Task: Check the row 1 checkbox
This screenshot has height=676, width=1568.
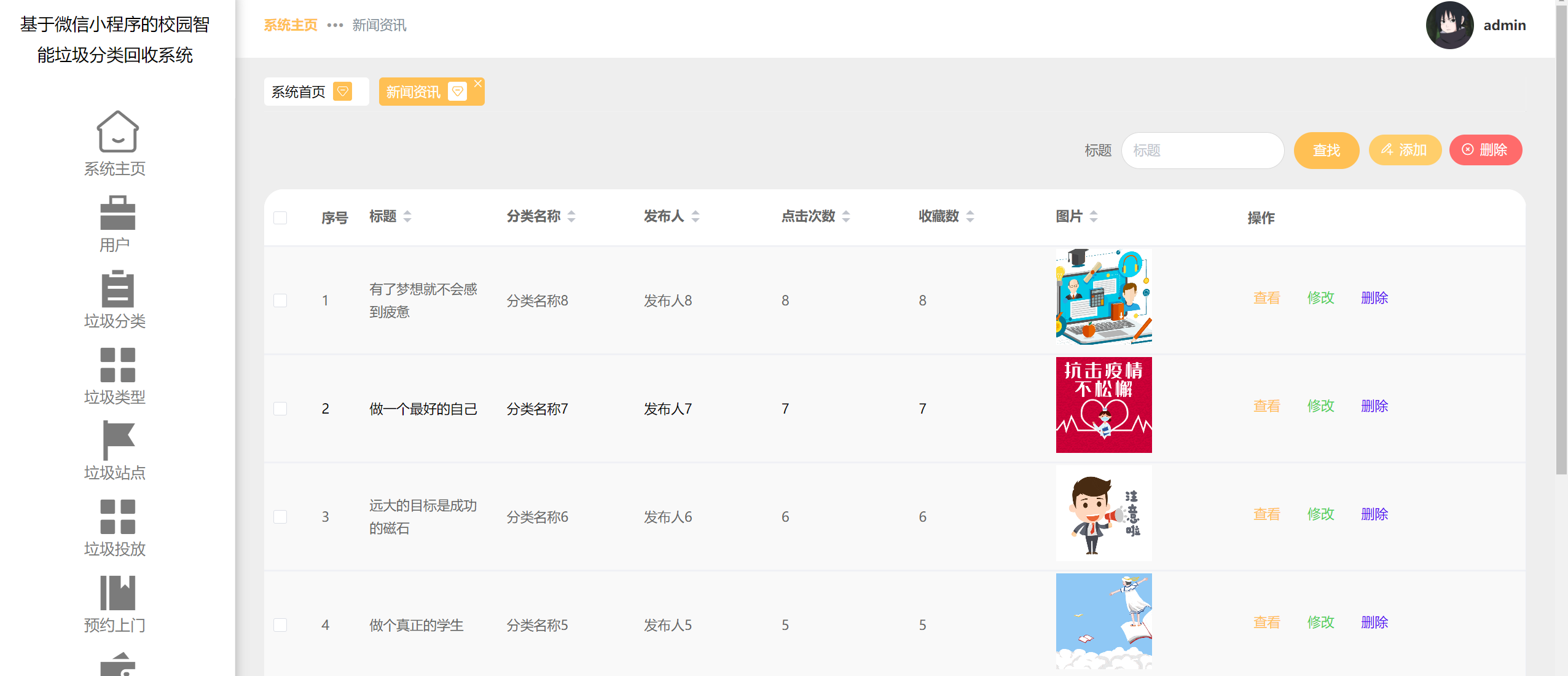Action: pos(280,301)
